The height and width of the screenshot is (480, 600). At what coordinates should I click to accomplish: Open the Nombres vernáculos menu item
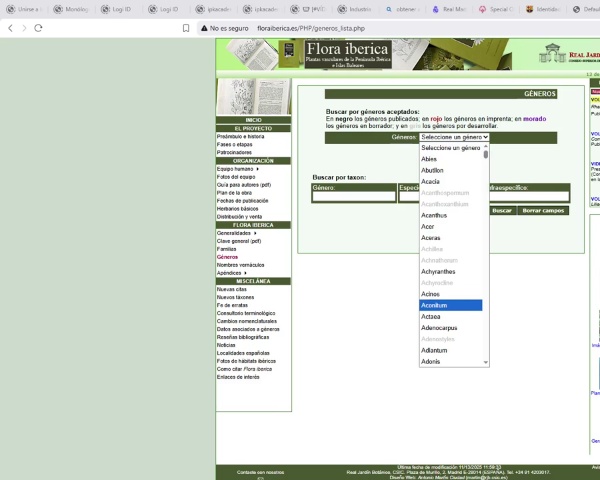240,265
